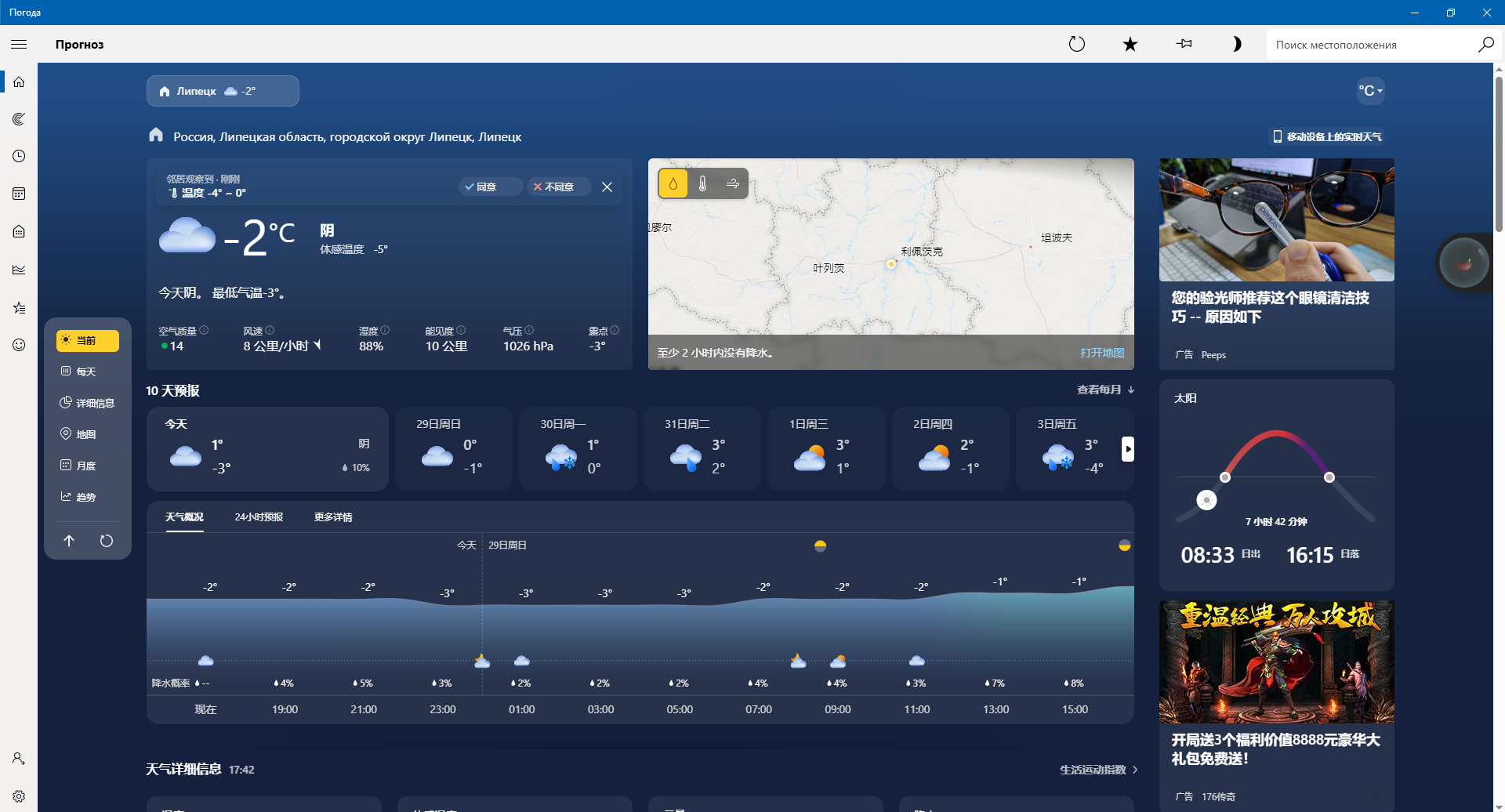The image size is (1505, 812).
Task: Select the temperature map layer icon
Action: click(x=702, y=183)
